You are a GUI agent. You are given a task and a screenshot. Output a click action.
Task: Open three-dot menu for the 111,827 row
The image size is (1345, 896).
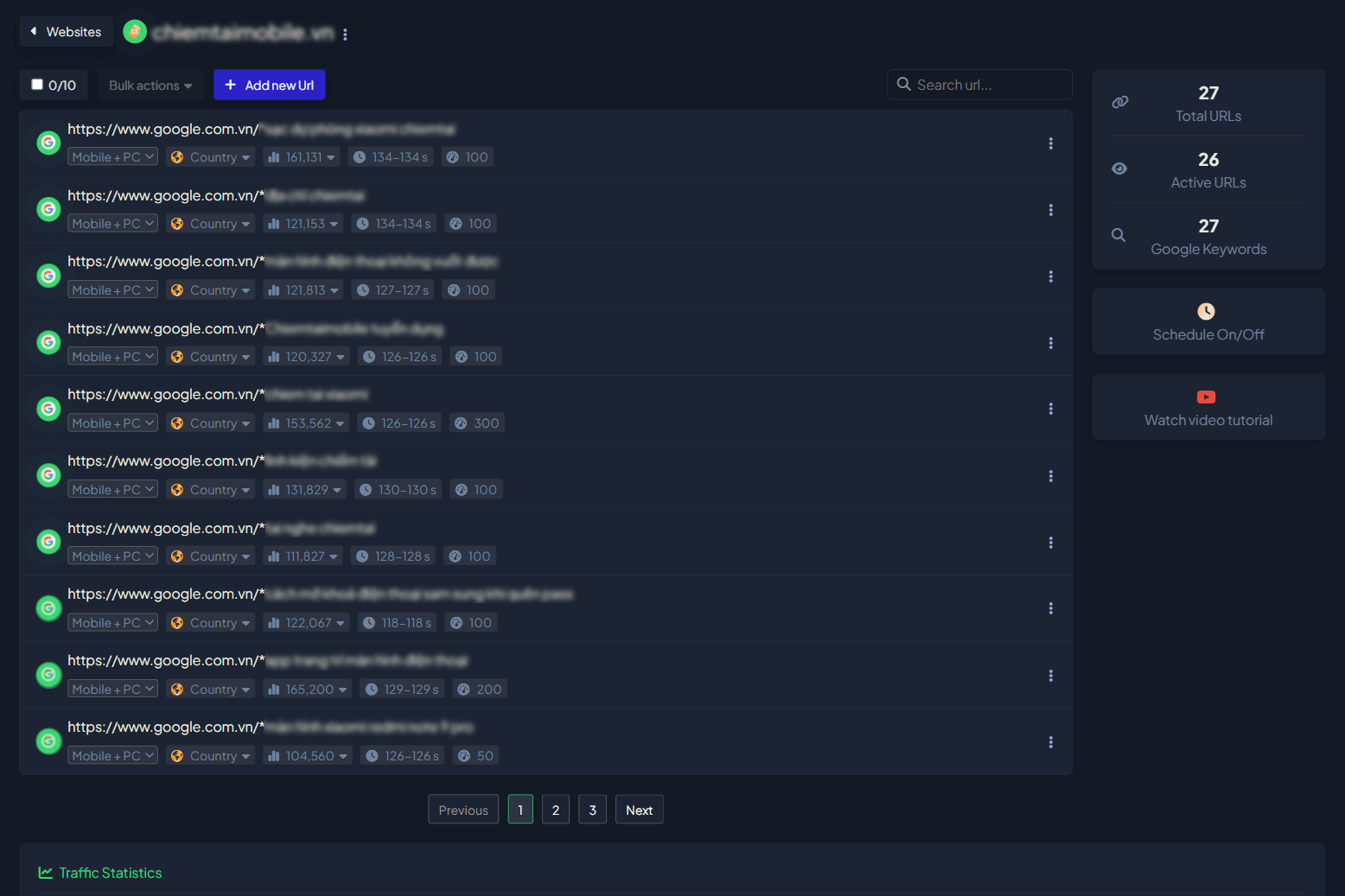pyautogui.click(x=1051, y=543)
